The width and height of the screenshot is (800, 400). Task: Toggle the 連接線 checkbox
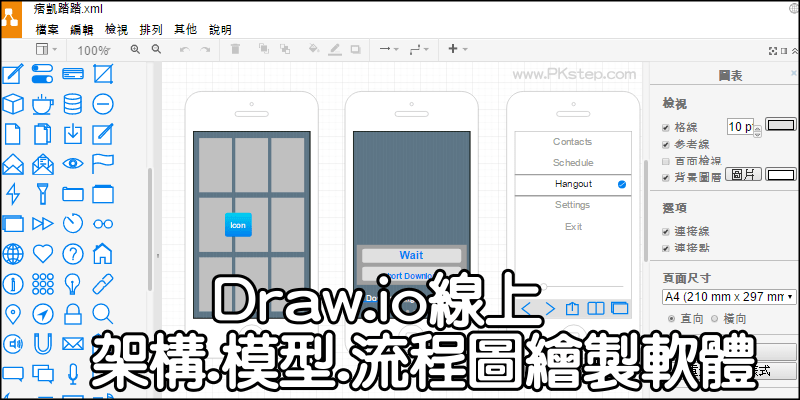(x=665, y=231)
